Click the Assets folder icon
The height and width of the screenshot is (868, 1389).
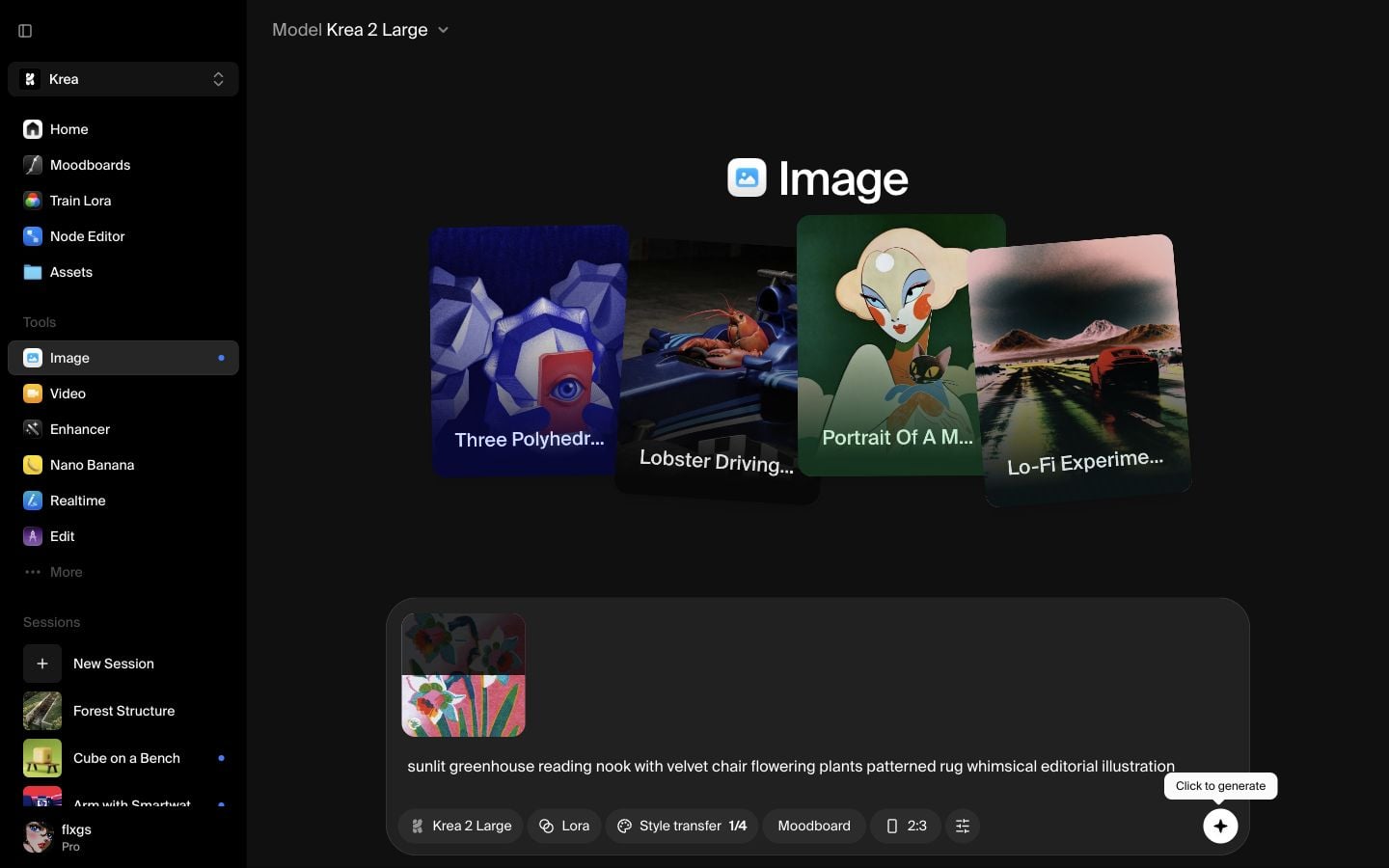click(x=33, y=272)
